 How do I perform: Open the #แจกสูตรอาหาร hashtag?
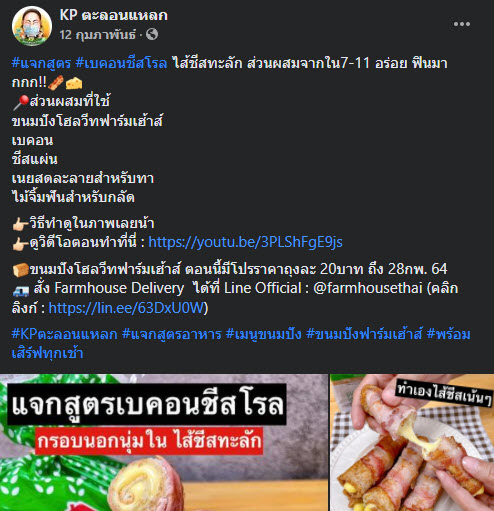point(172,334)
